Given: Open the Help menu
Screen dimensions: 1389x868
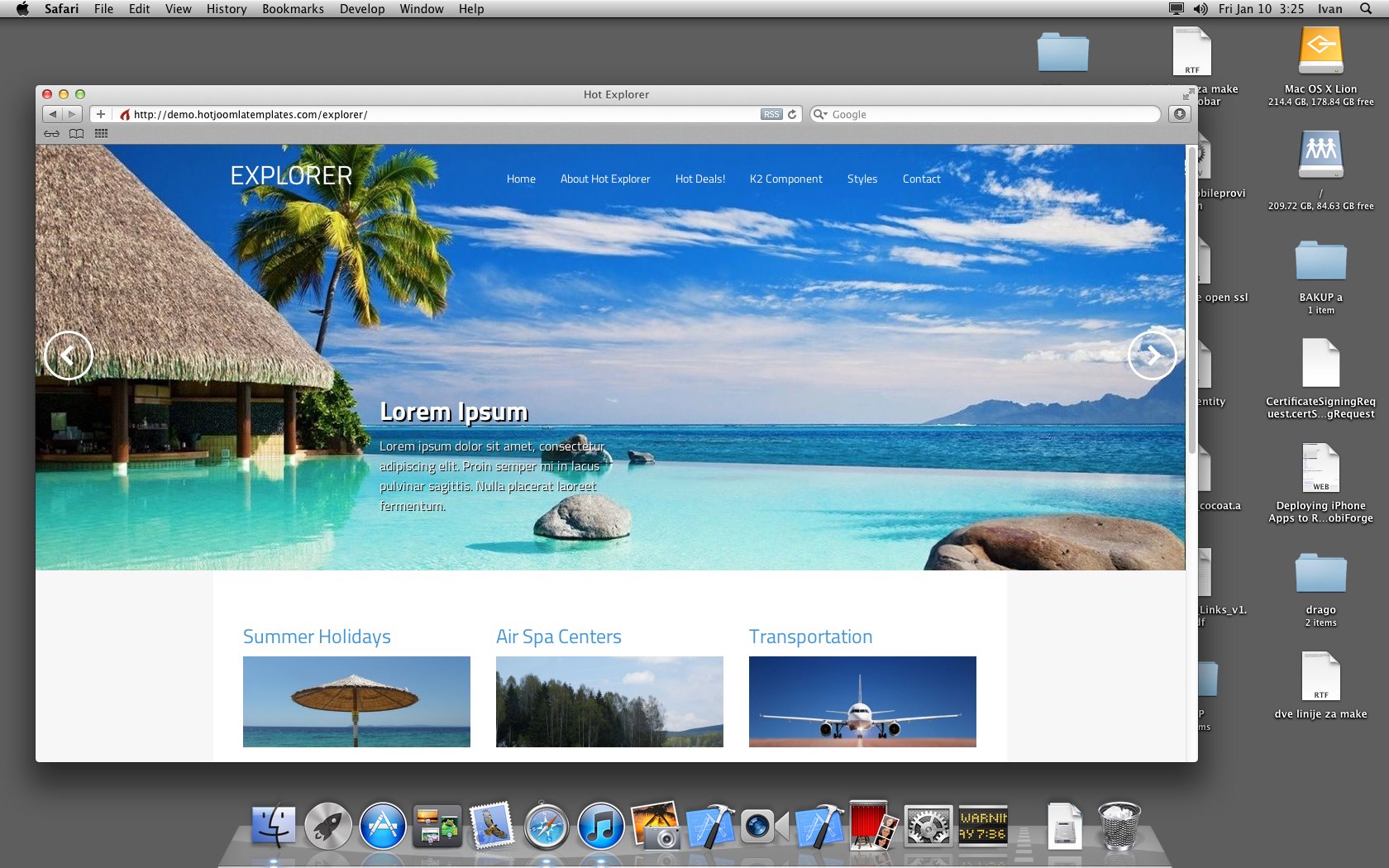Looking at the screenshot, I should (471, 8).
